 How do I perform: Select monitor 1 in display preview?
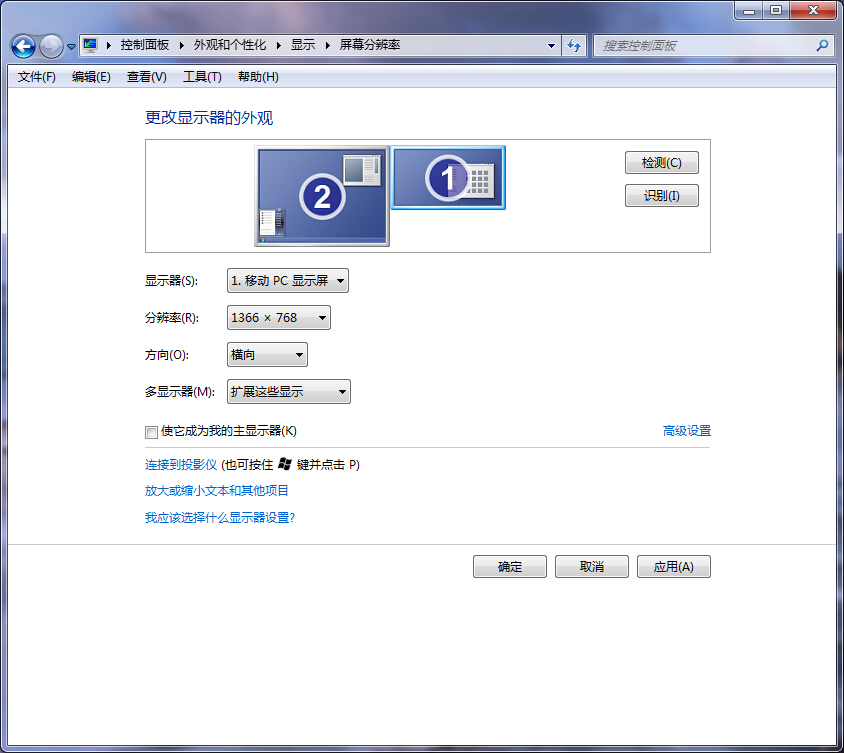(448, 177)
